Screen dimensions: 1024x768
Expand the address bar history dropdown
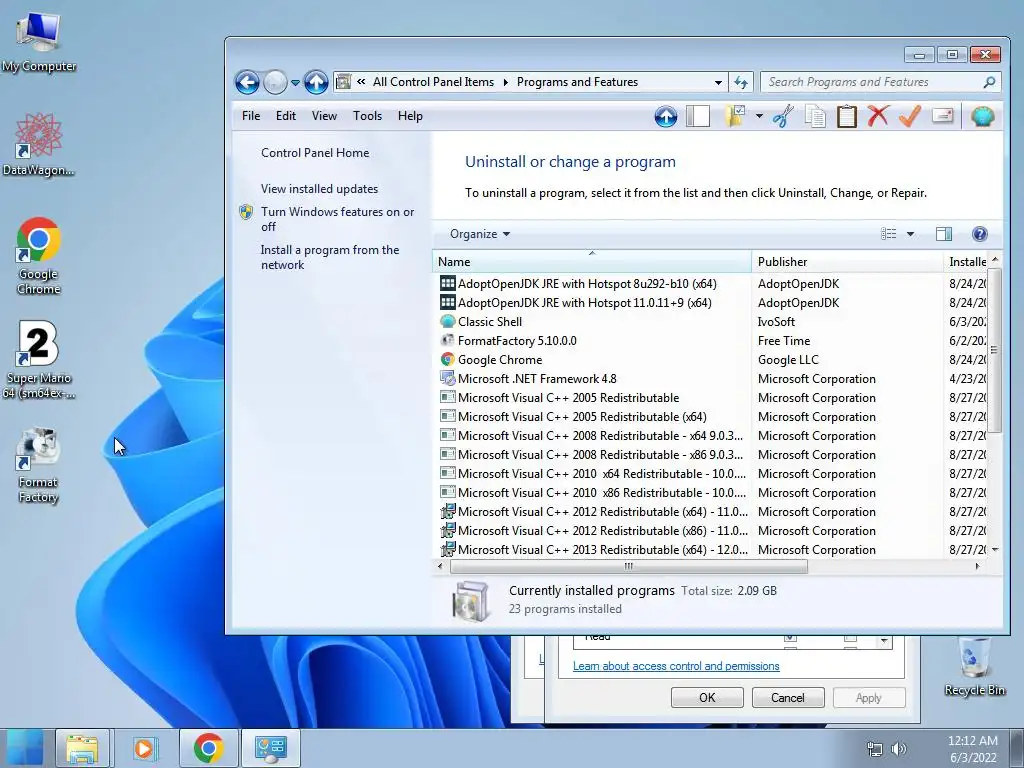click(x=718, y=83)
